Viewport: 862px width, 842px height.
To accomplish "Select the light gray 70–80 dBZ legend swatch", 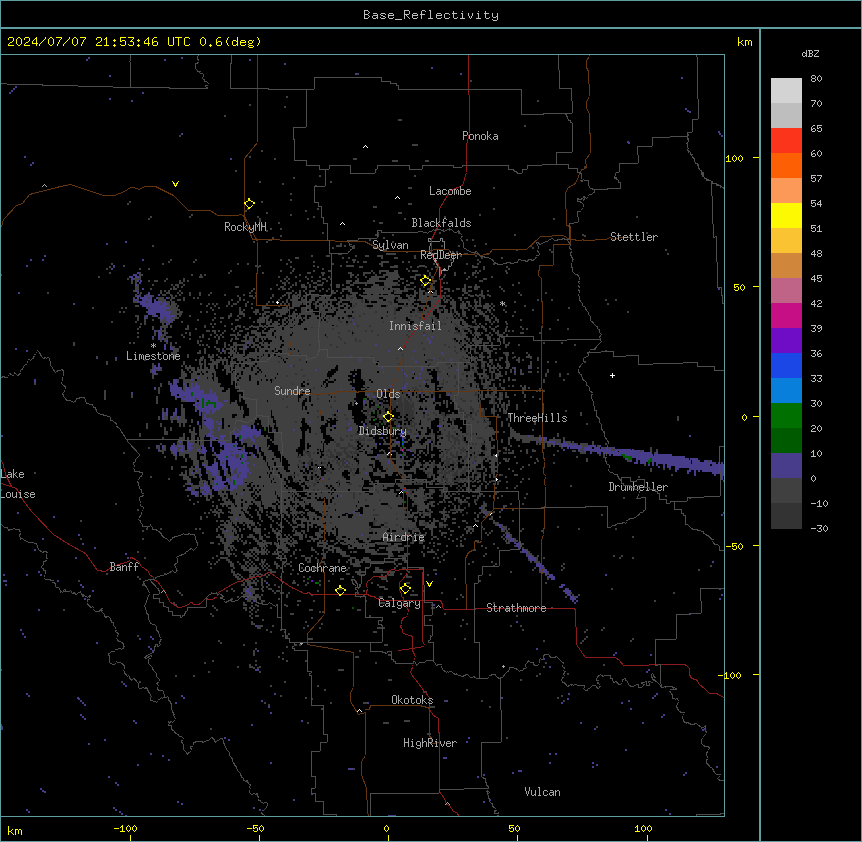I will (x=786, y=91).
